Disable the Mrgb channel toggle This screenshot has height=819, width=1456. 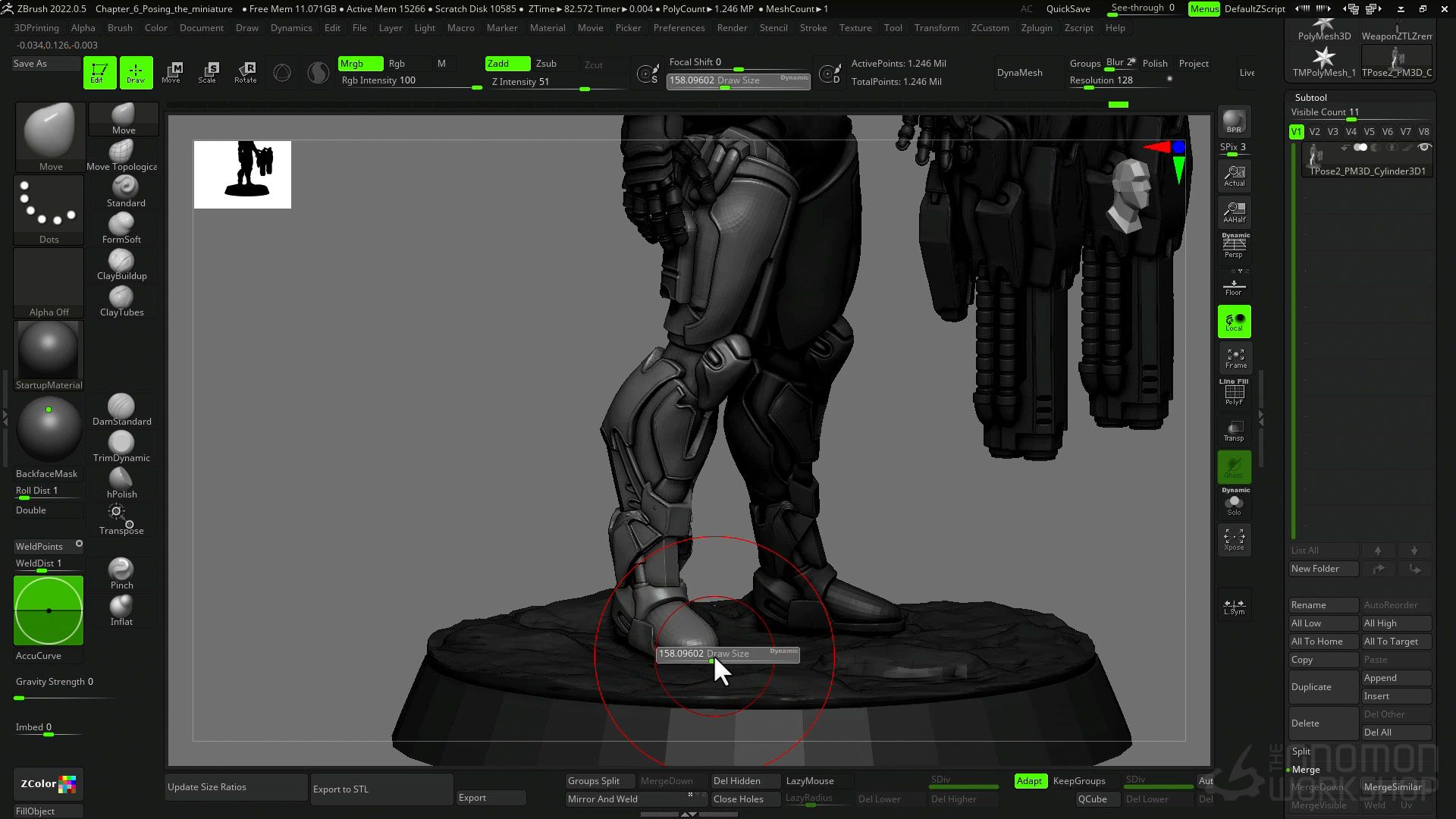tap(359, 64)
